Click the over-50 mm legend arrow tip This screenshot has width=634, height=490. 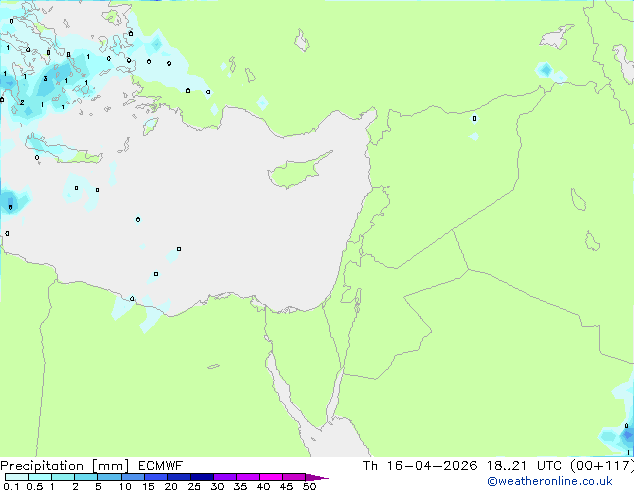tap(317, 477)
